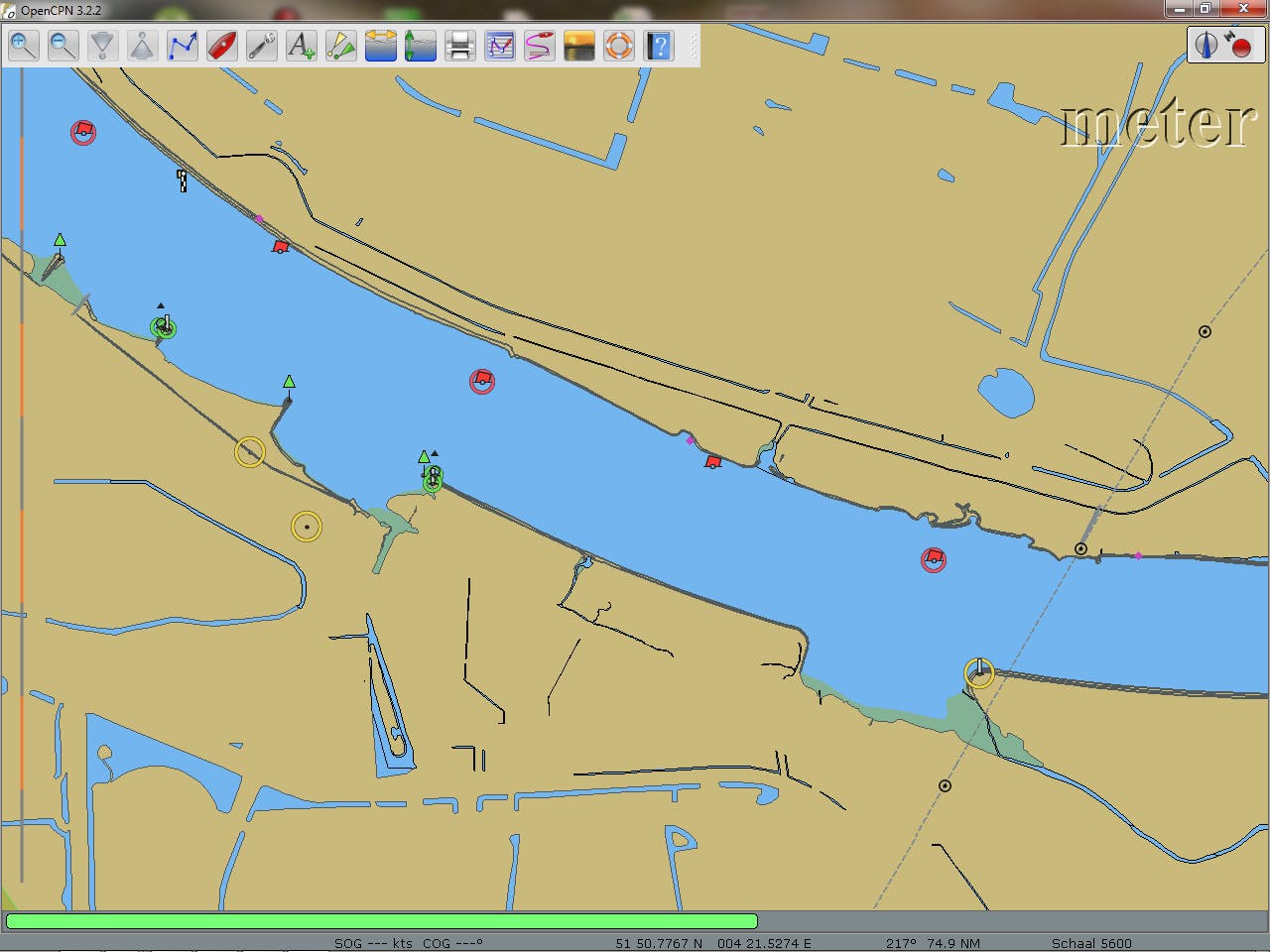This screenshot has width=1270, height=952.
Task: Click the toolbar drag grip handle
Action: (x=693, y=46)
